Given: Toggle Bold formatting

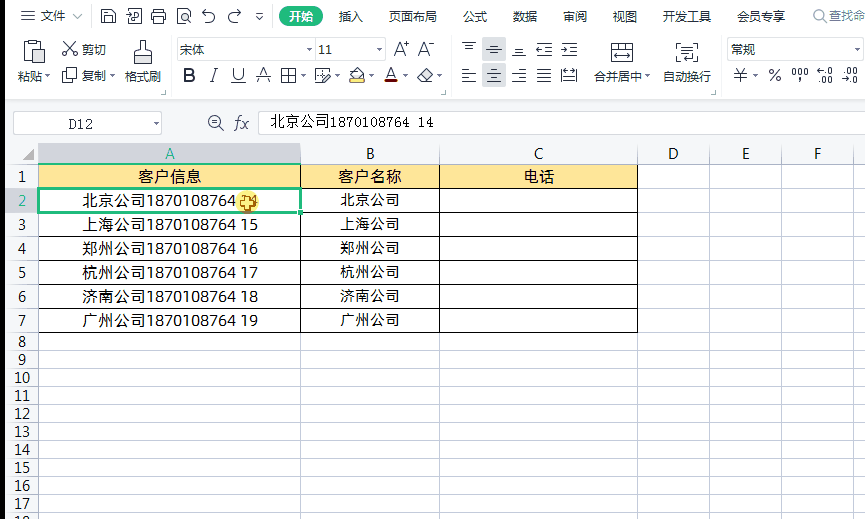Looking at the screenshot, I should [x=188, y=76].
